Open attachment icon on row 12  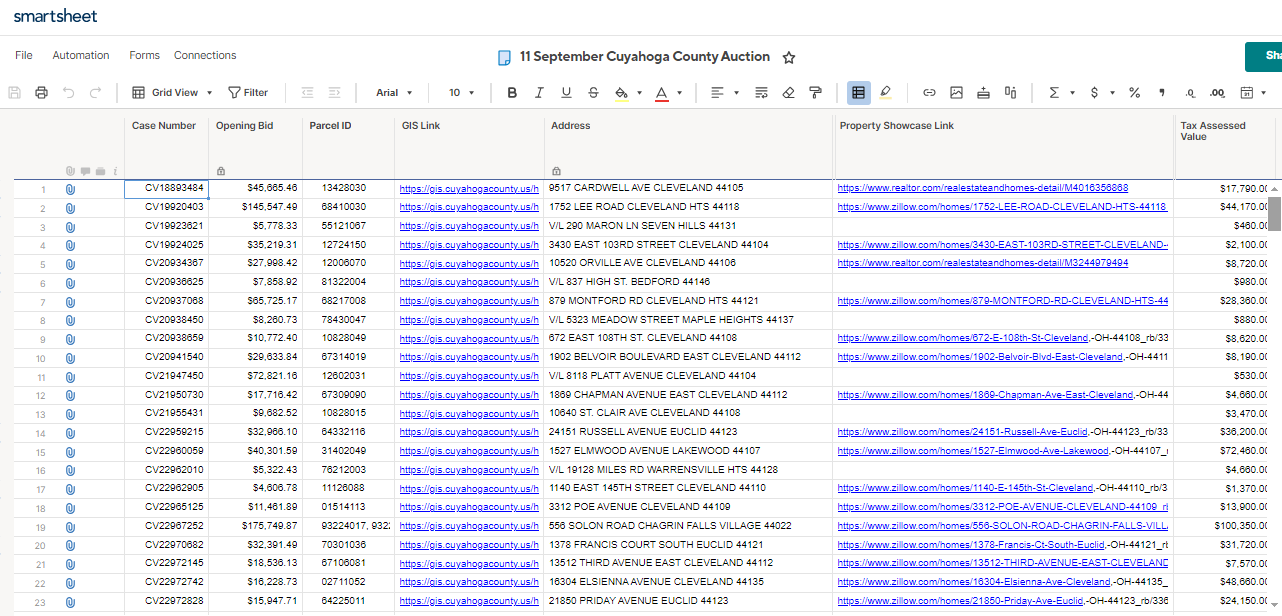[x=70, y=396]
